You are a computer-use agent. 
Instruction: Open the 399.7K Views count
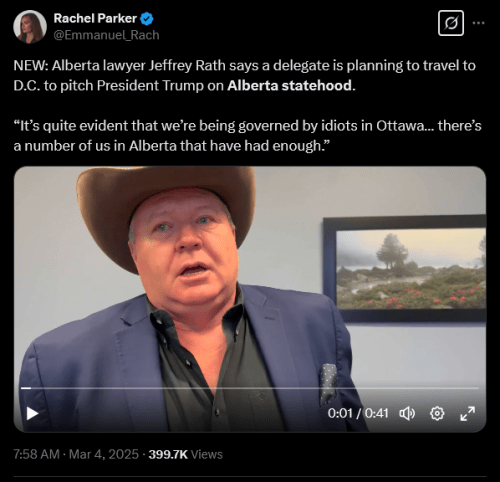click(x=186, y=454)
